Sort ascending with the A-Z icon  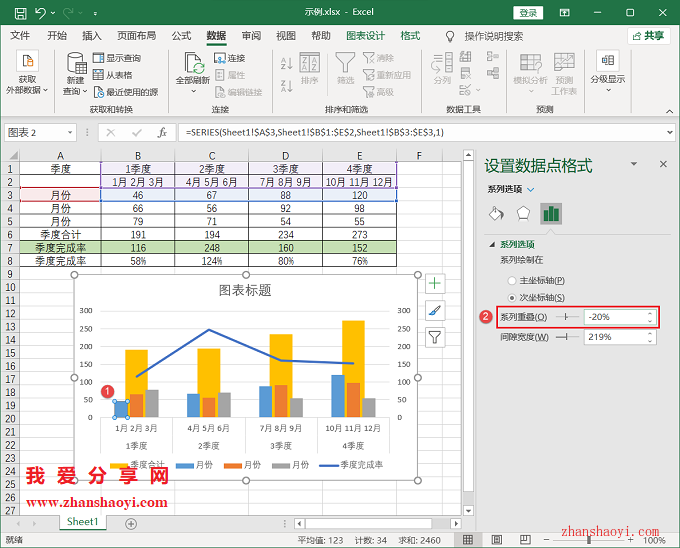point(287,64)
